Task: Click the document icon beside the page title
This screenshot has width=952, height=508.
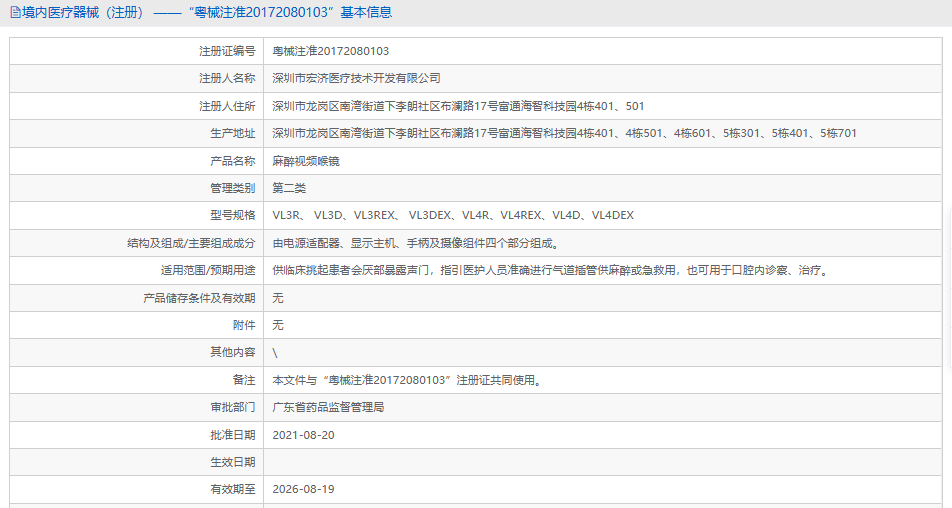Action: point(15,12)
